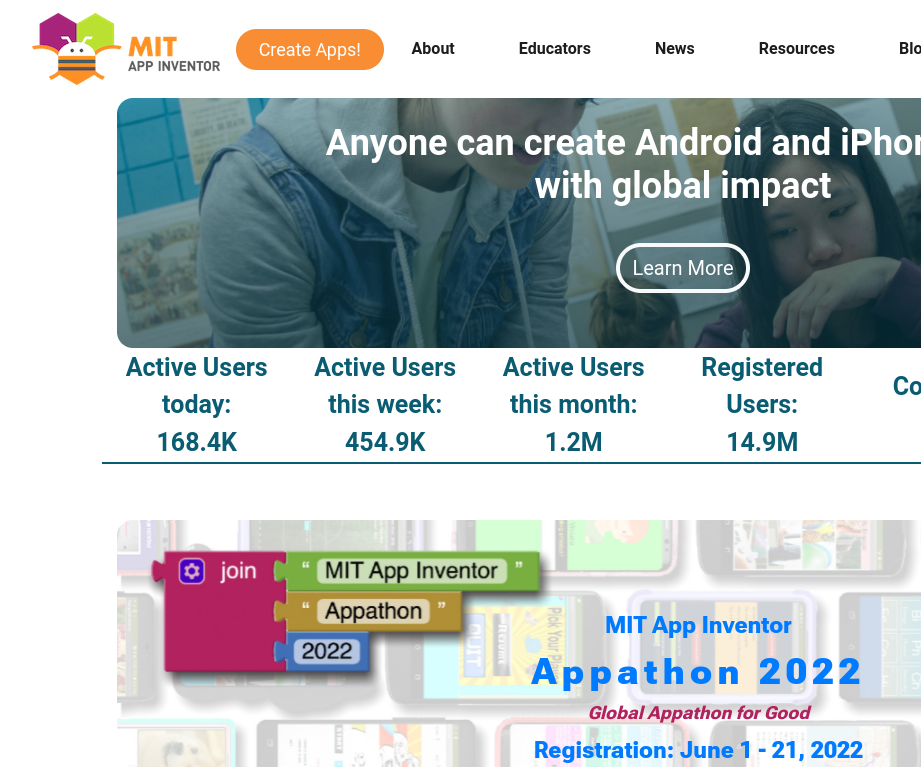
Task: Click Global Appathon for Good subtitle
Action: (699, 713)
